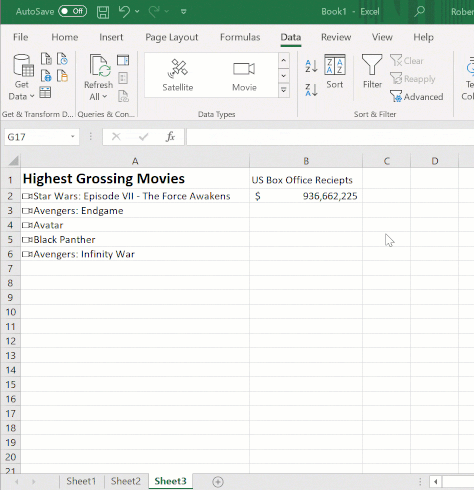Select the Black Panther cell
Viewport: 474px width, 490px height.
pyautogui.click(x=135, y=239)
